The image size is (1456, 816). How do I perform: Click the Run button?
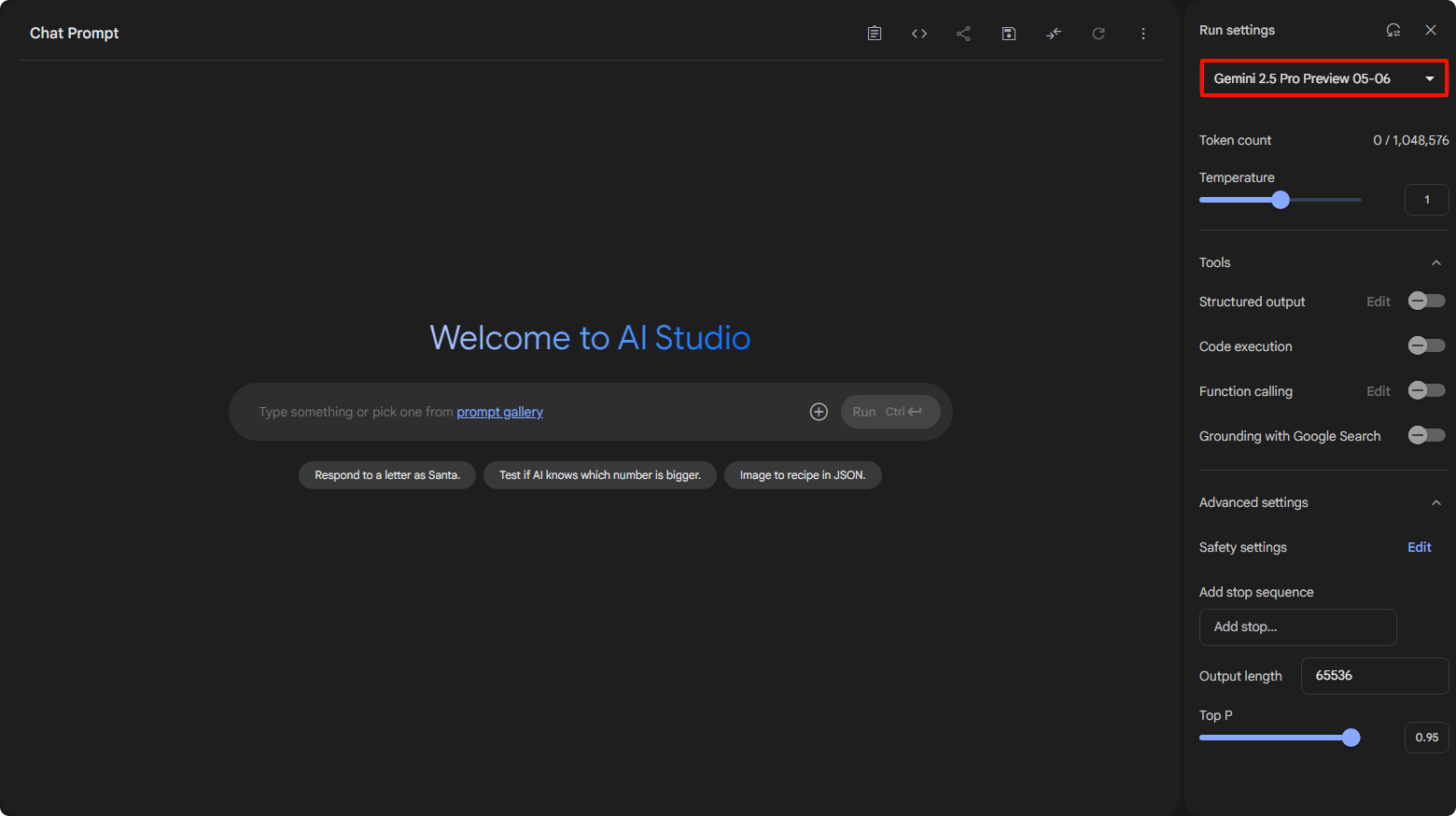coord(890,412)
